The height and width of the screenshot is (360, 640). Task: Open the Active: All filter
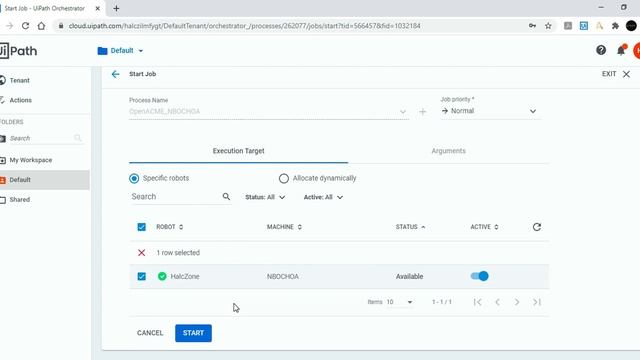[323, 197]
